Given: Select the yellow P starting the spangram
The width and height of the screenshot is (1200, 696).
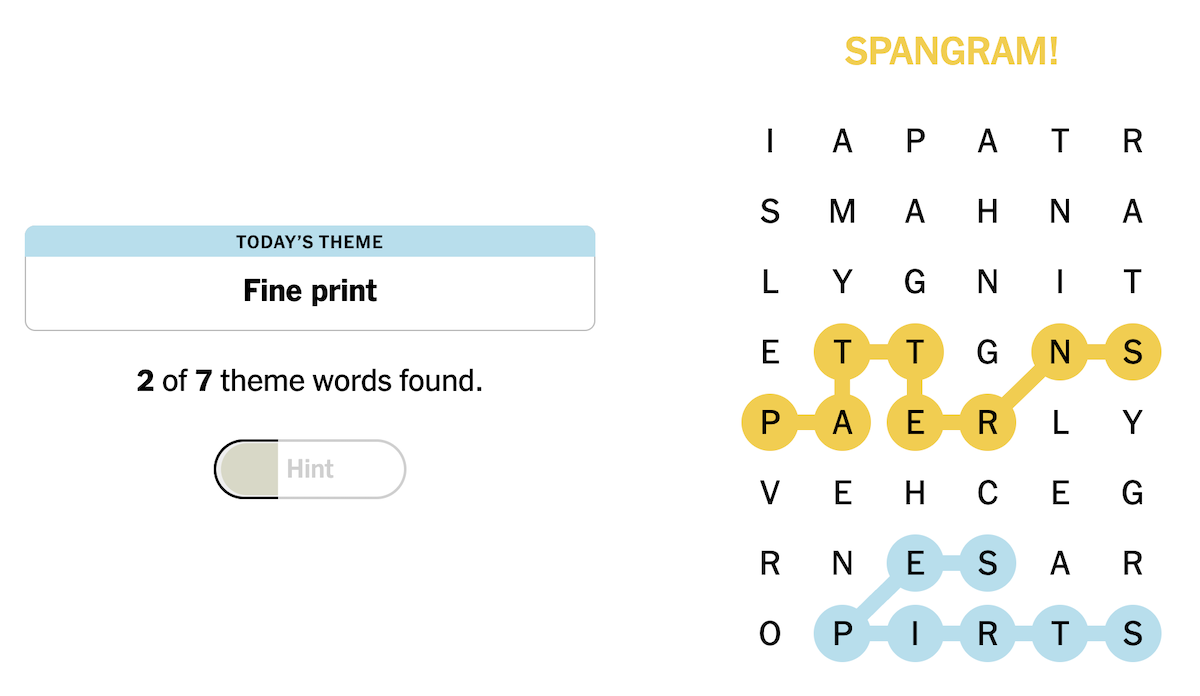Looking at the screenshot, I should tap(769, 422).
